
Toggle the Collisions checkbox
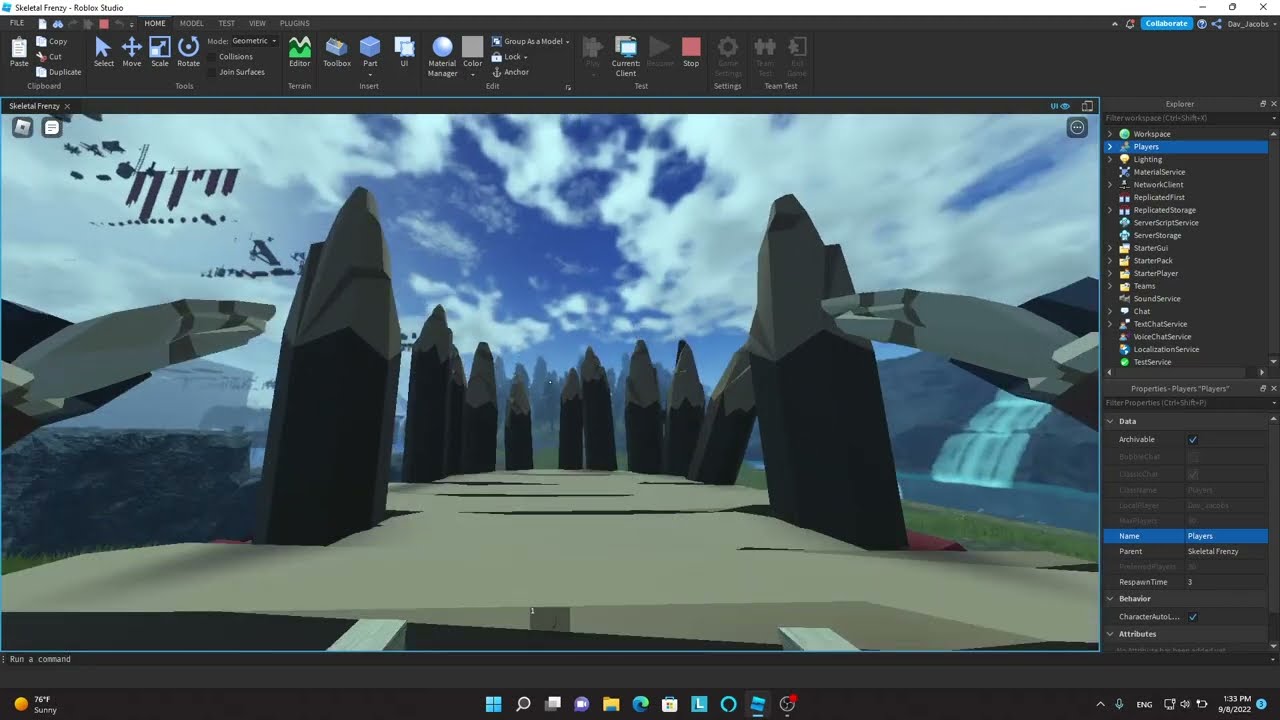[x=212, y=57]
